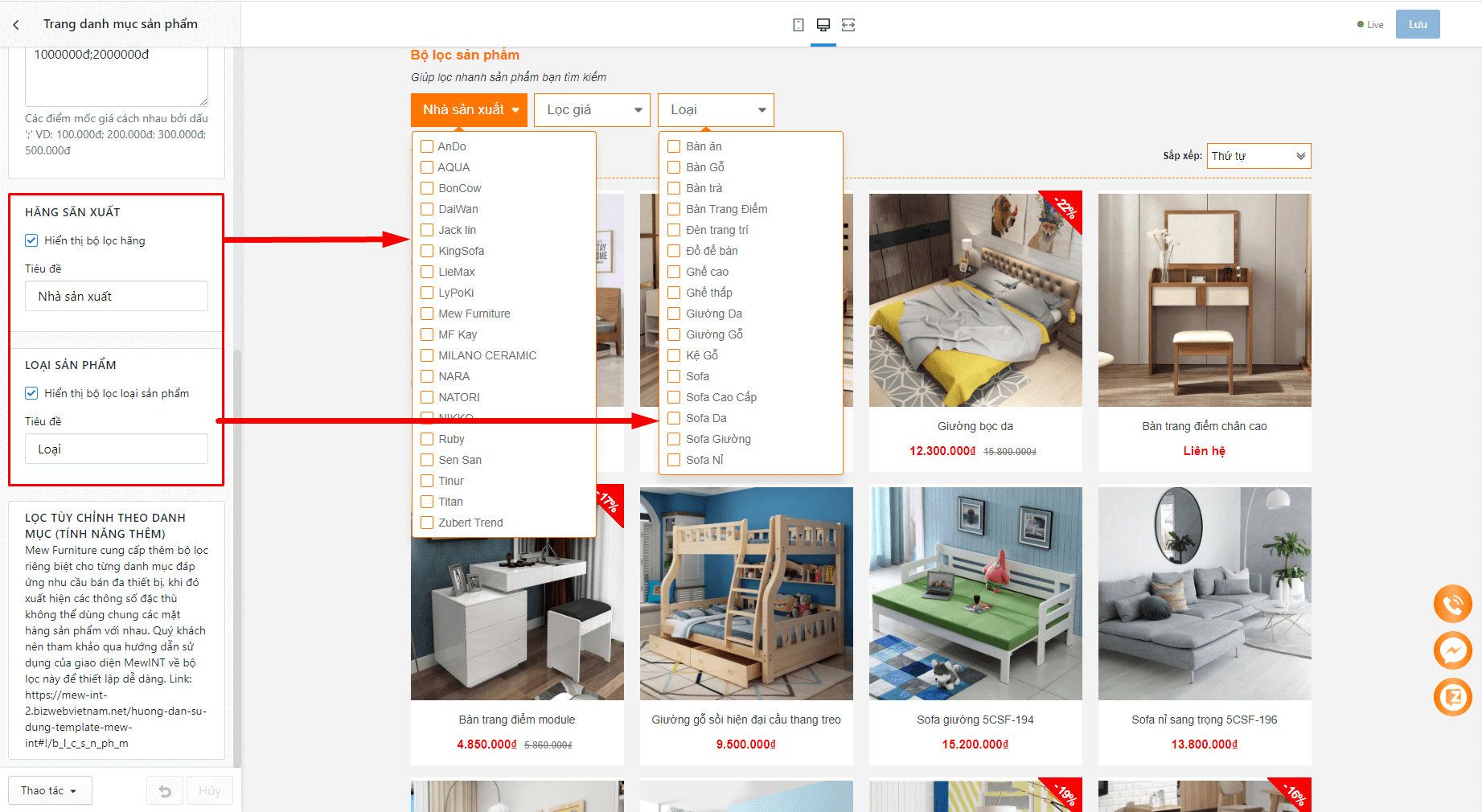
Task: Check Mew Furniture manufacturer
Action: 427,314
